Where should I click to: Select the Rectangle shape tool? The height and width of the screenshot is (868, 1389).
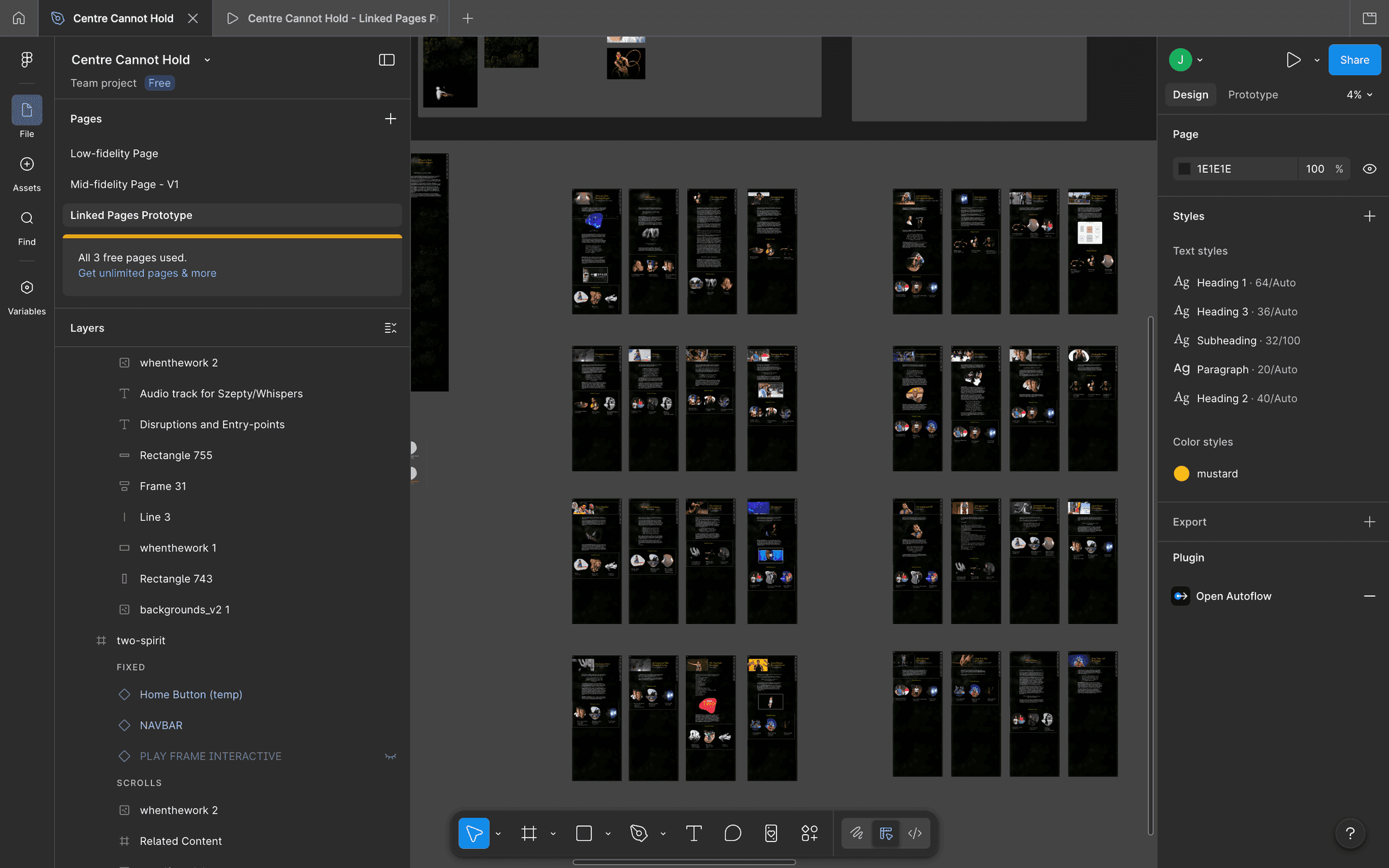click(584, 833)
